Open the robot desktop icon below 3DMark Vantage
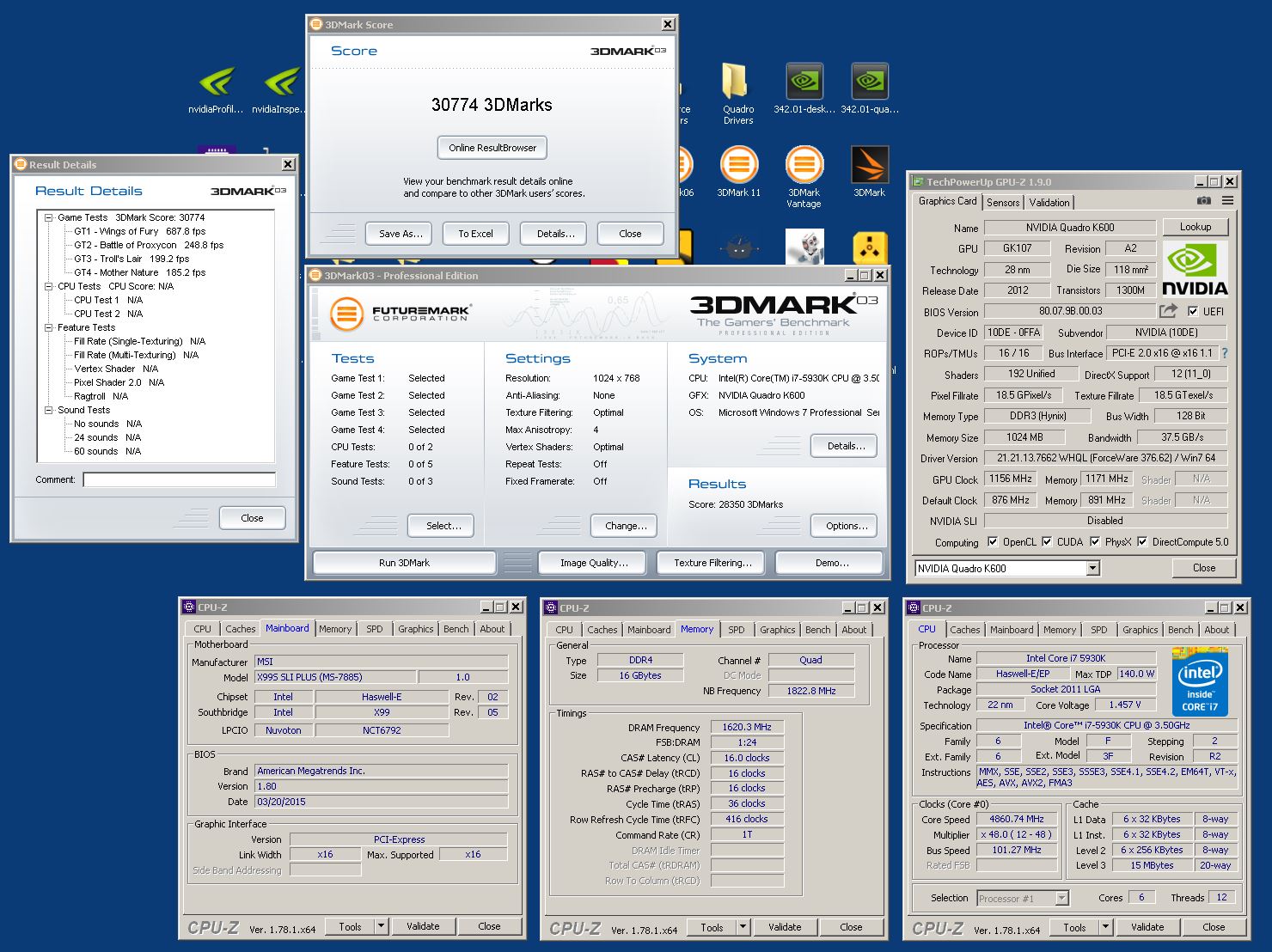The image size is (1272, 952). 804,247
